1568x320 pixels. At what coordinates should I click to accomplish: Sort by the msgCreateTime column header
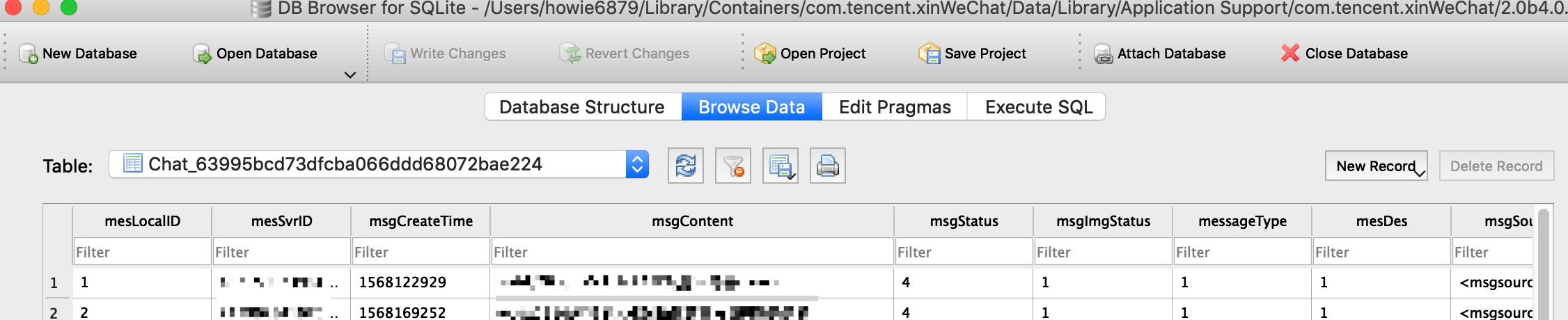coord(421,221)
